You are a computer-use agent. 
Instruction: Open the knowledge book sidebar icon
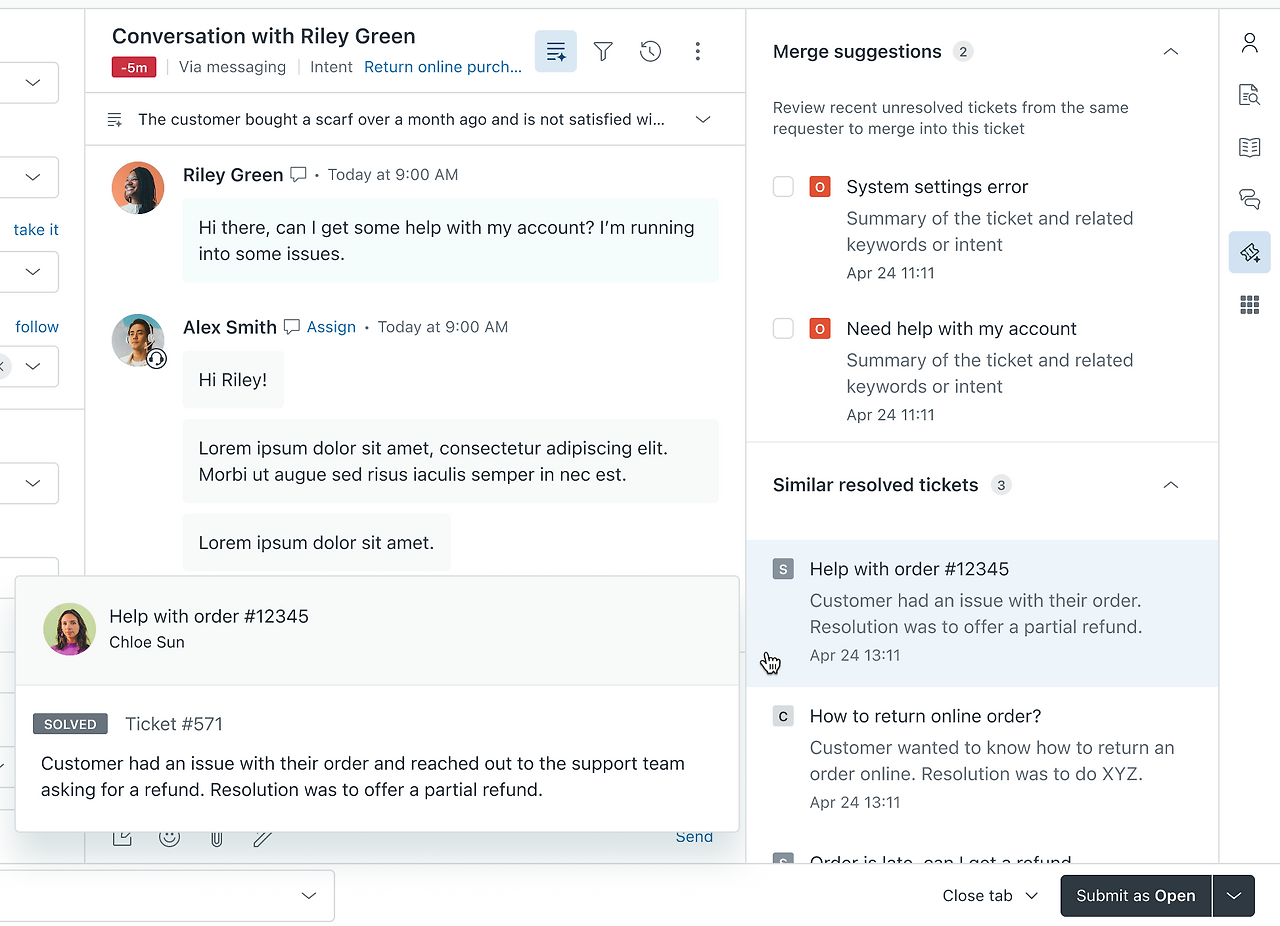coord(1250,147)
